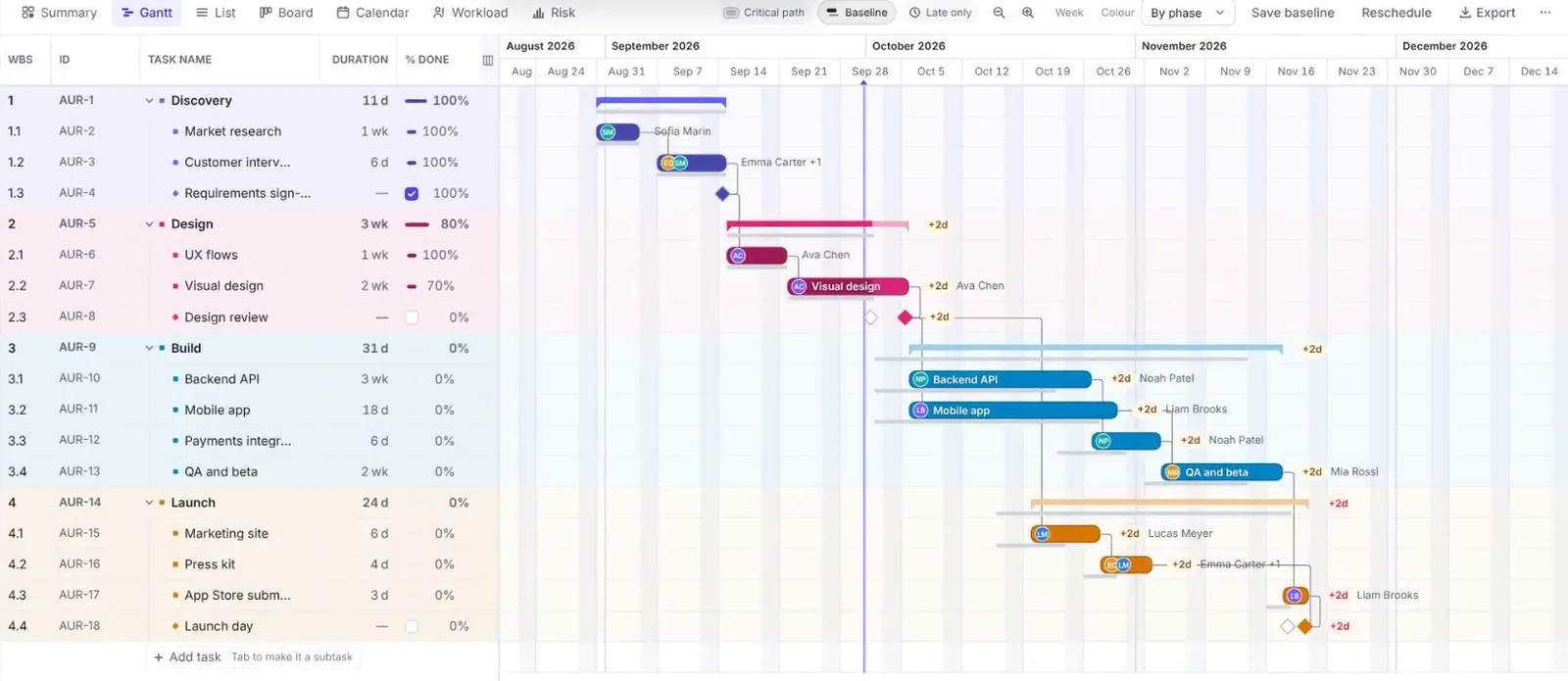
Task: Click the Risk tab chart icon
Action: (x=538, y=13)
